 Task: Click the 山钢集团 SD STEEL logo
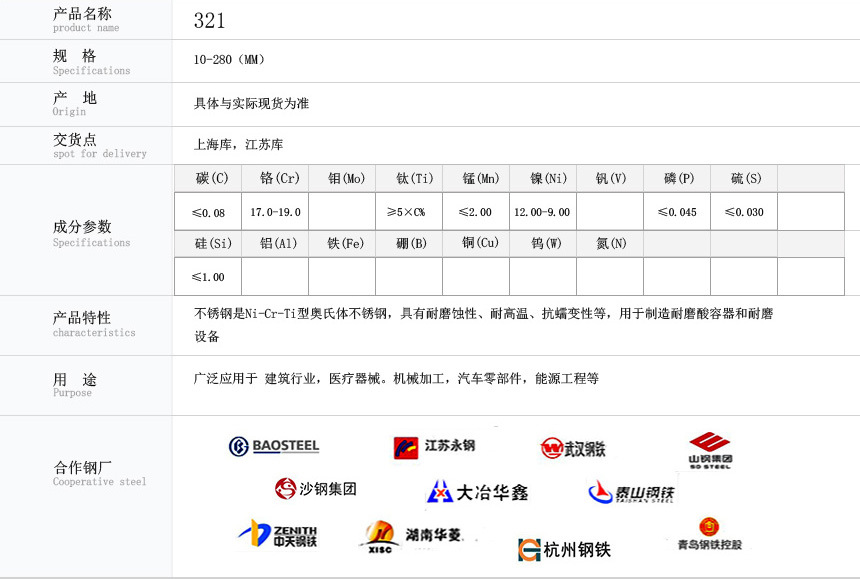(x=710, y=451)
